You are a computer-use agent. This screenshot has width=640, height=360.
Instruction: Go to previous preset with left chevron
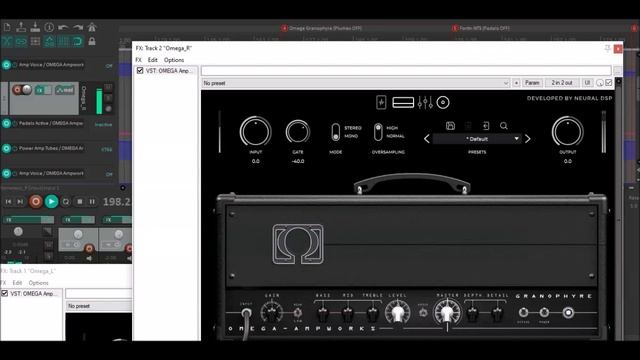(x=427, y=139)
